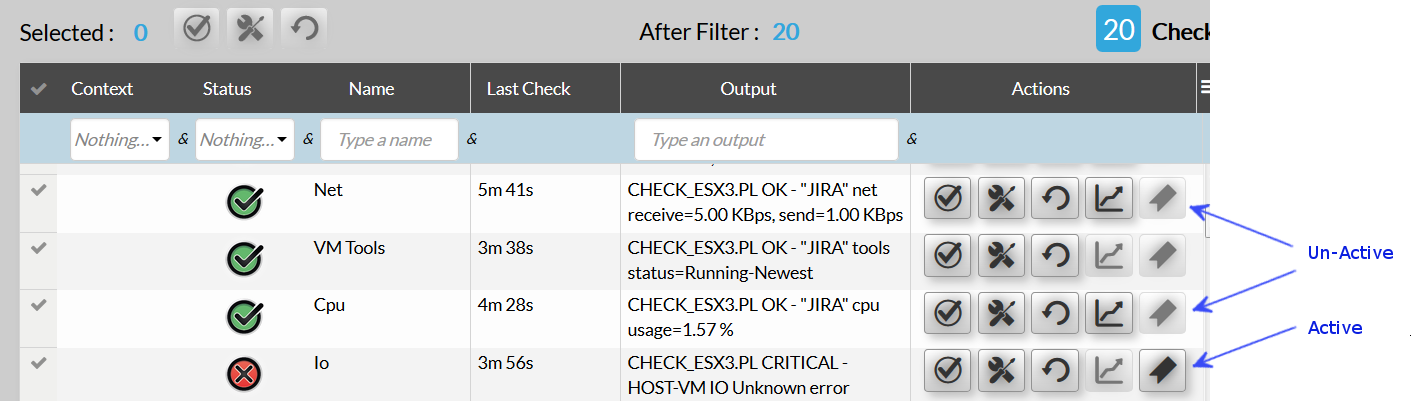
Task: Schedule downtime for the VM Tools check
Action: tap(1001, 256)
